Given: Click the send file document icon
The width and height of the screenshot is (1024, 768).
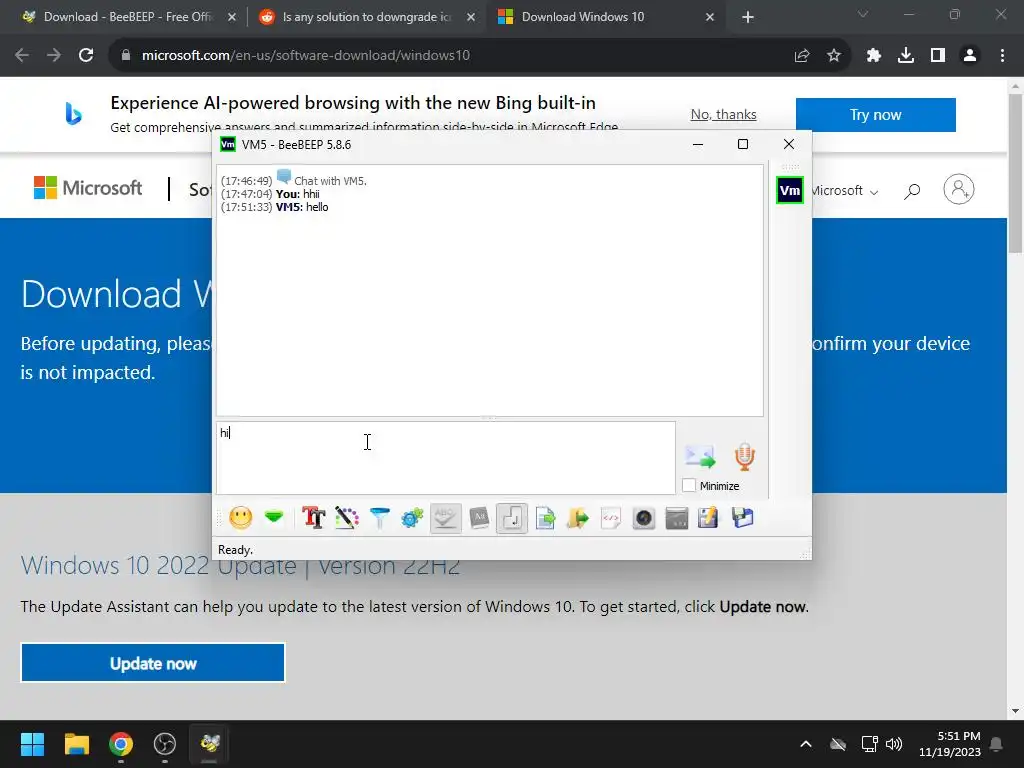Looking at the screenshot, I should pos(545,519).
